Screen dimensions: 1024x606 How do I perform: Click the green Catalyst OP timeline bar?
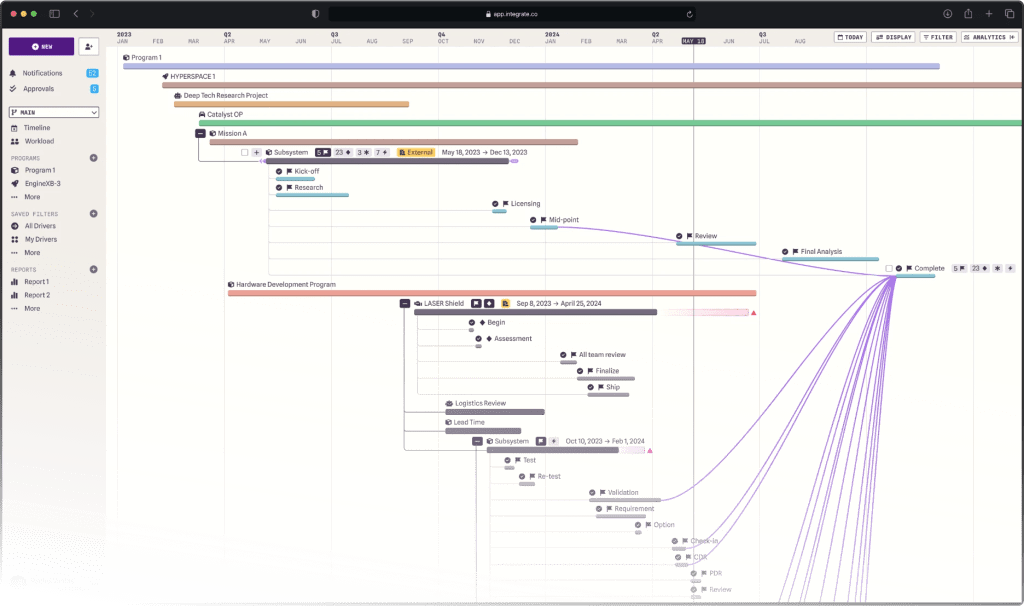(600, 123)
